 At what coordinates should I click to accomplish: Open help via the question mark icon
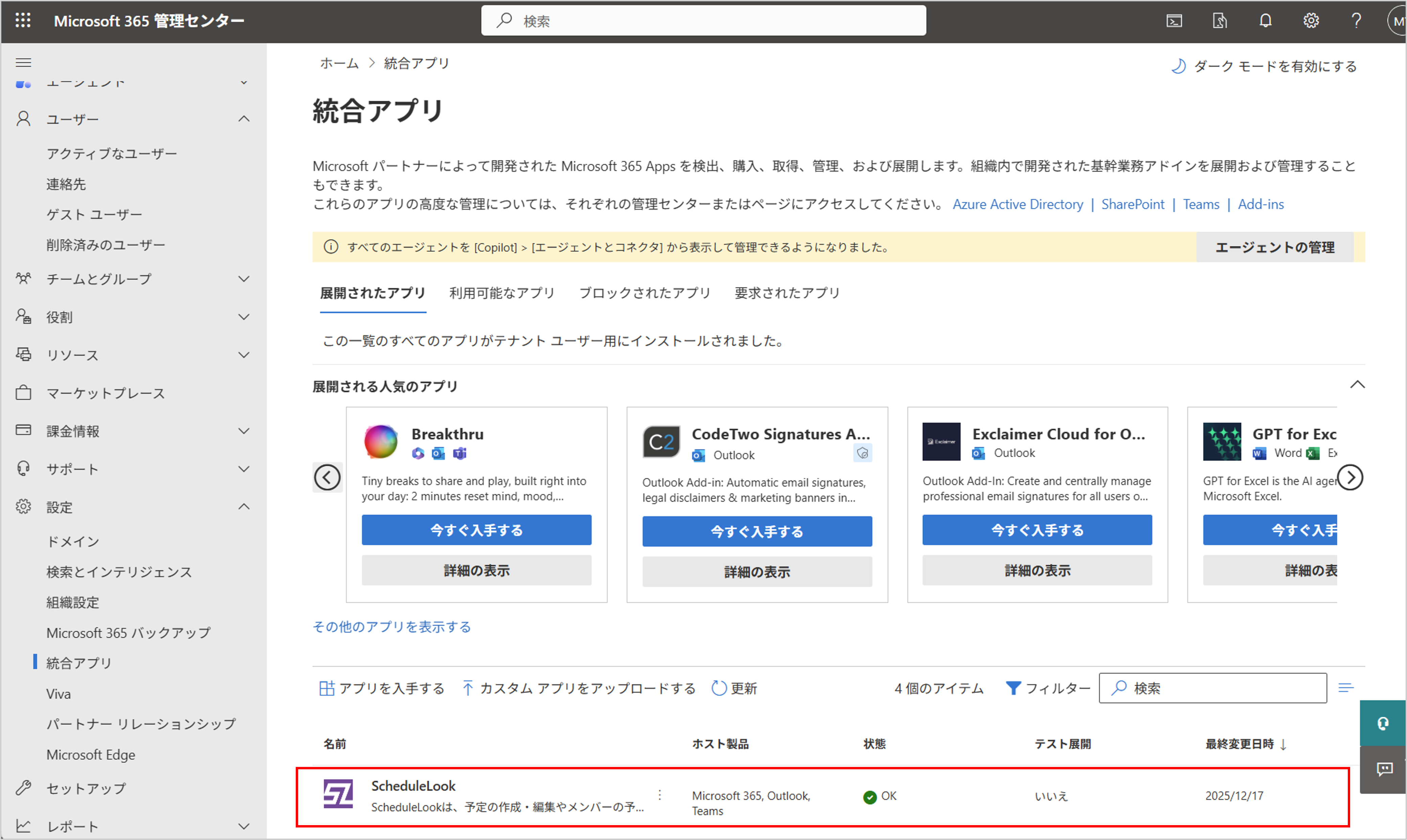(x=1357, y=20)
